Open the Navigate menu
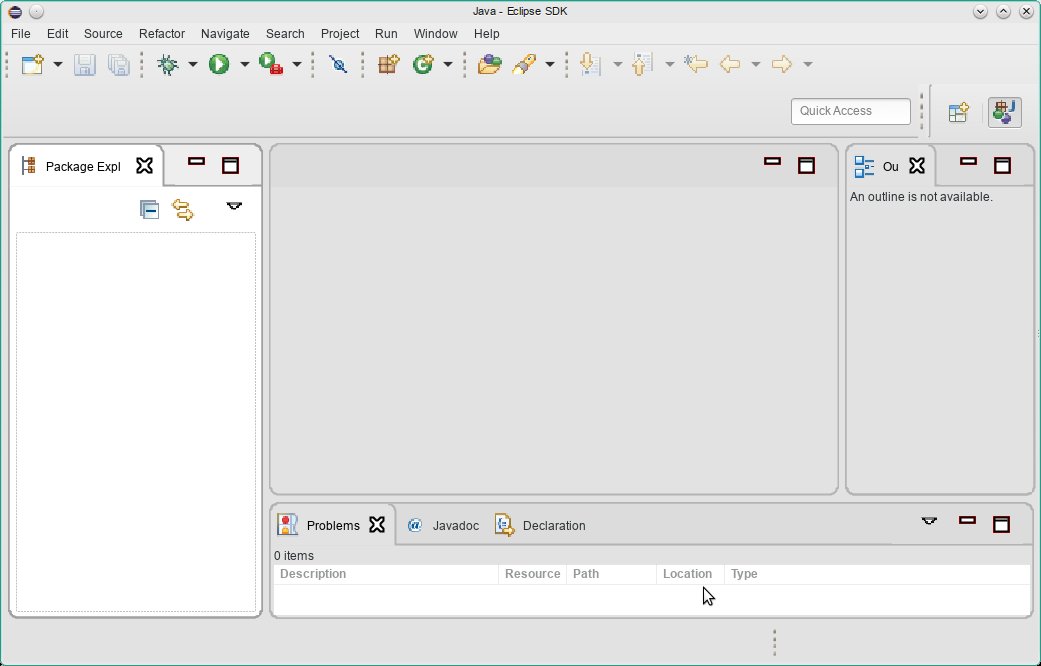The height and width of the screenshot is (666, 1041). pos(225,34)
